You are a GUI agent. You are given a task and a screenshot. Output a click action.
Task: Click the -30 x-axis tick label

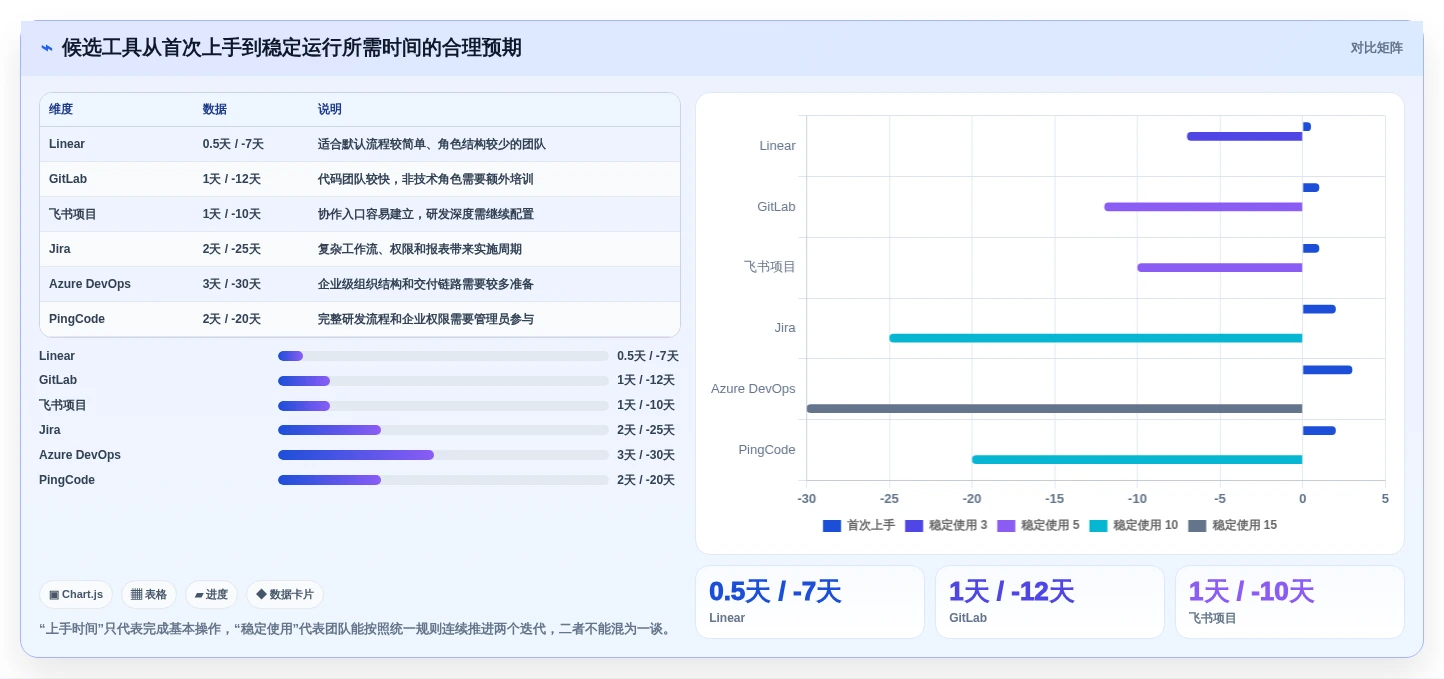click(806, 498)
